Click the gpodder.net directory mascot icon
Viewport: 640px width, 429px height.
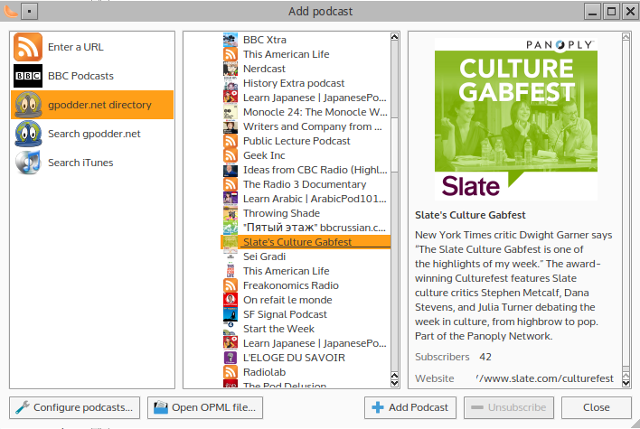click(x=28, y=104)
